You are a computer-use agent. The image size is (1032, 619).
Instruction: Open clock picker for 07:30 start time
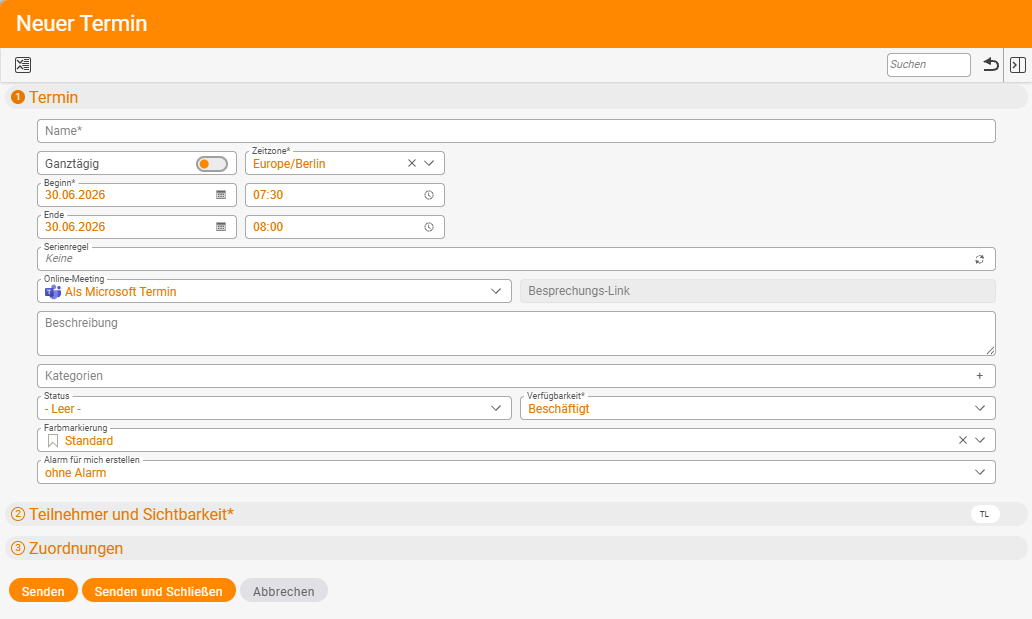click(429, 195)
